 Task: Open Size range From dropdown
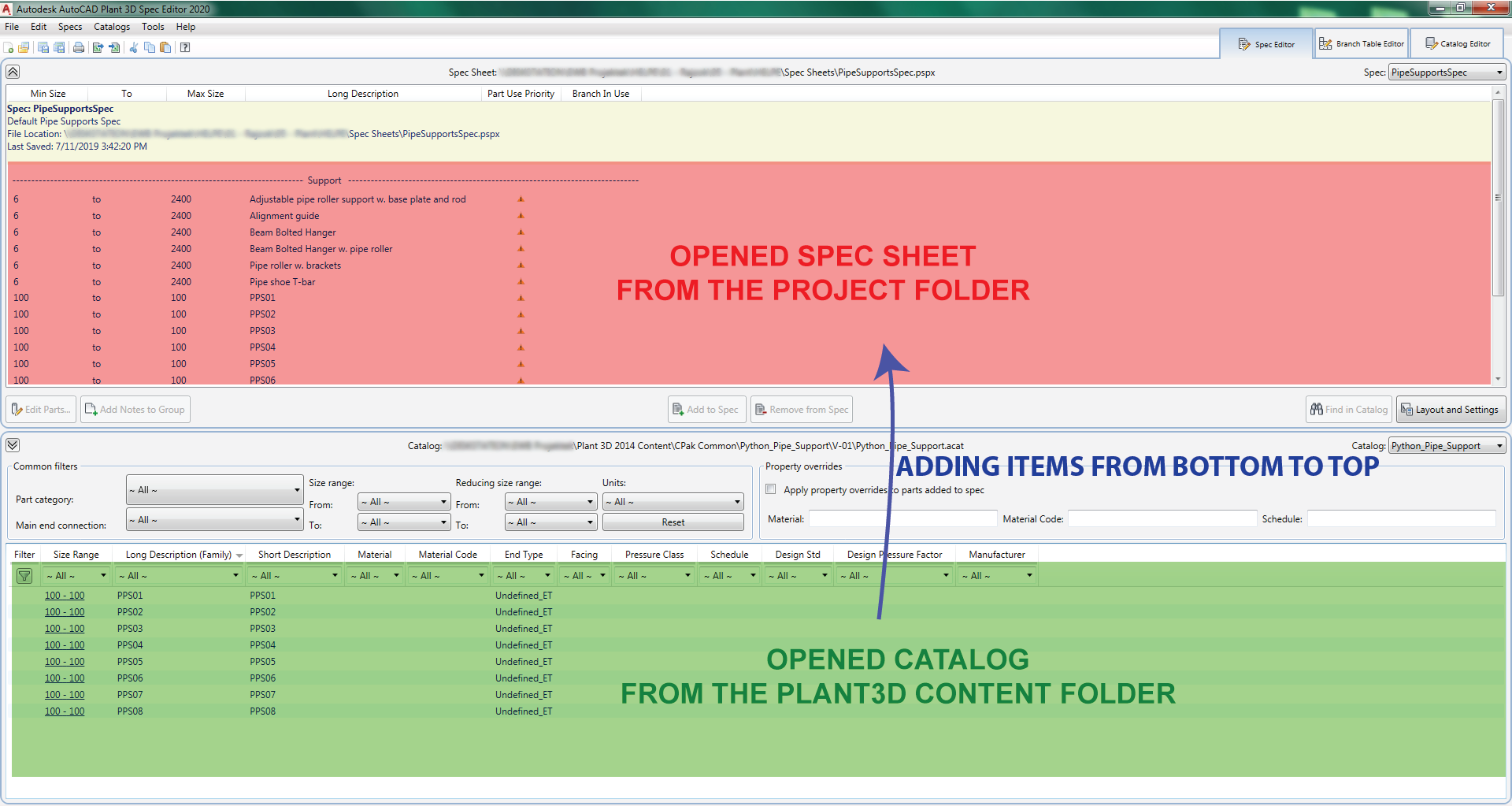point(404,502)
